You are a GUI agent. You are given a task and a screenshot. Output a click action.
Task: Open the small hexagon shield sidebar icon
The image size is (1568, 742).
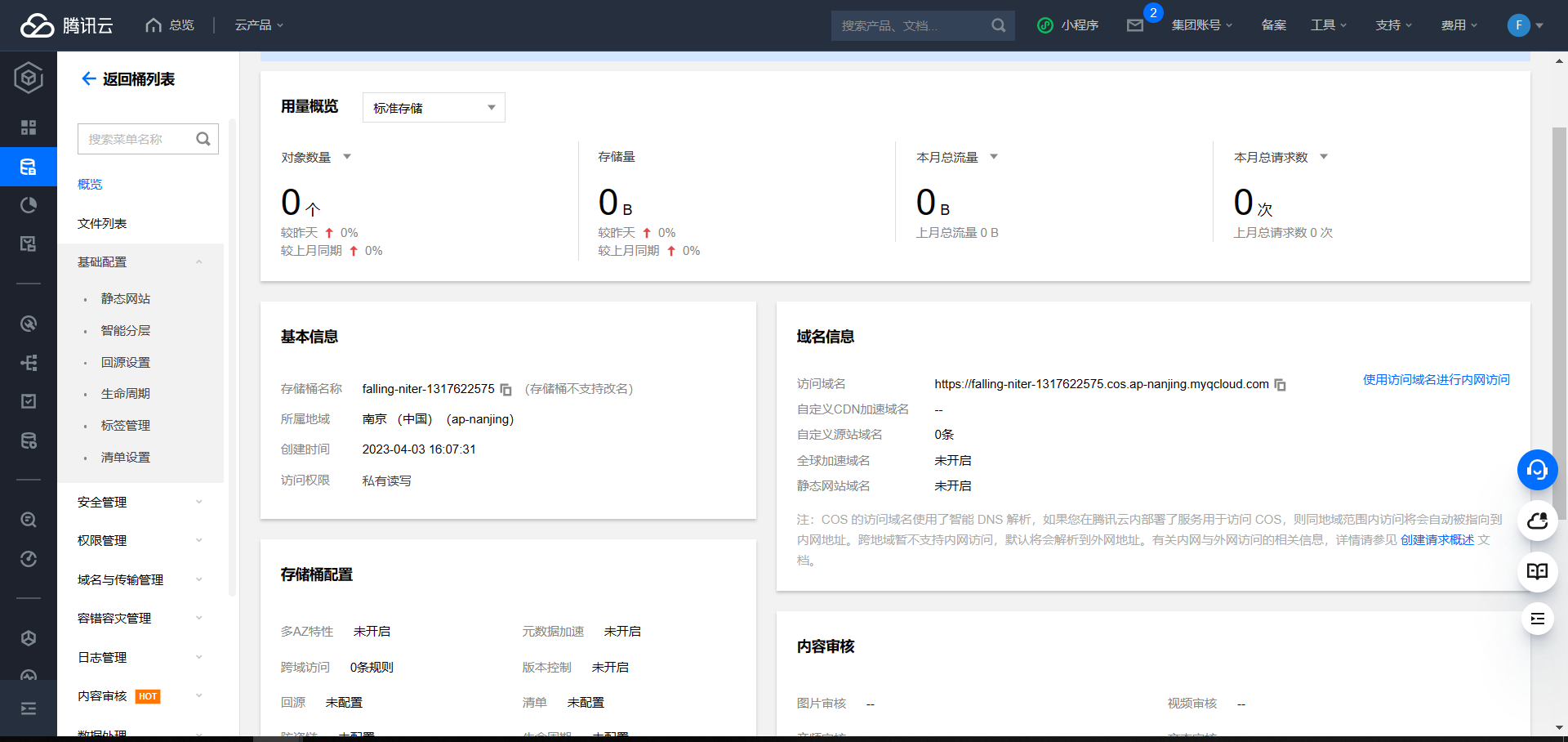point(29,638)
